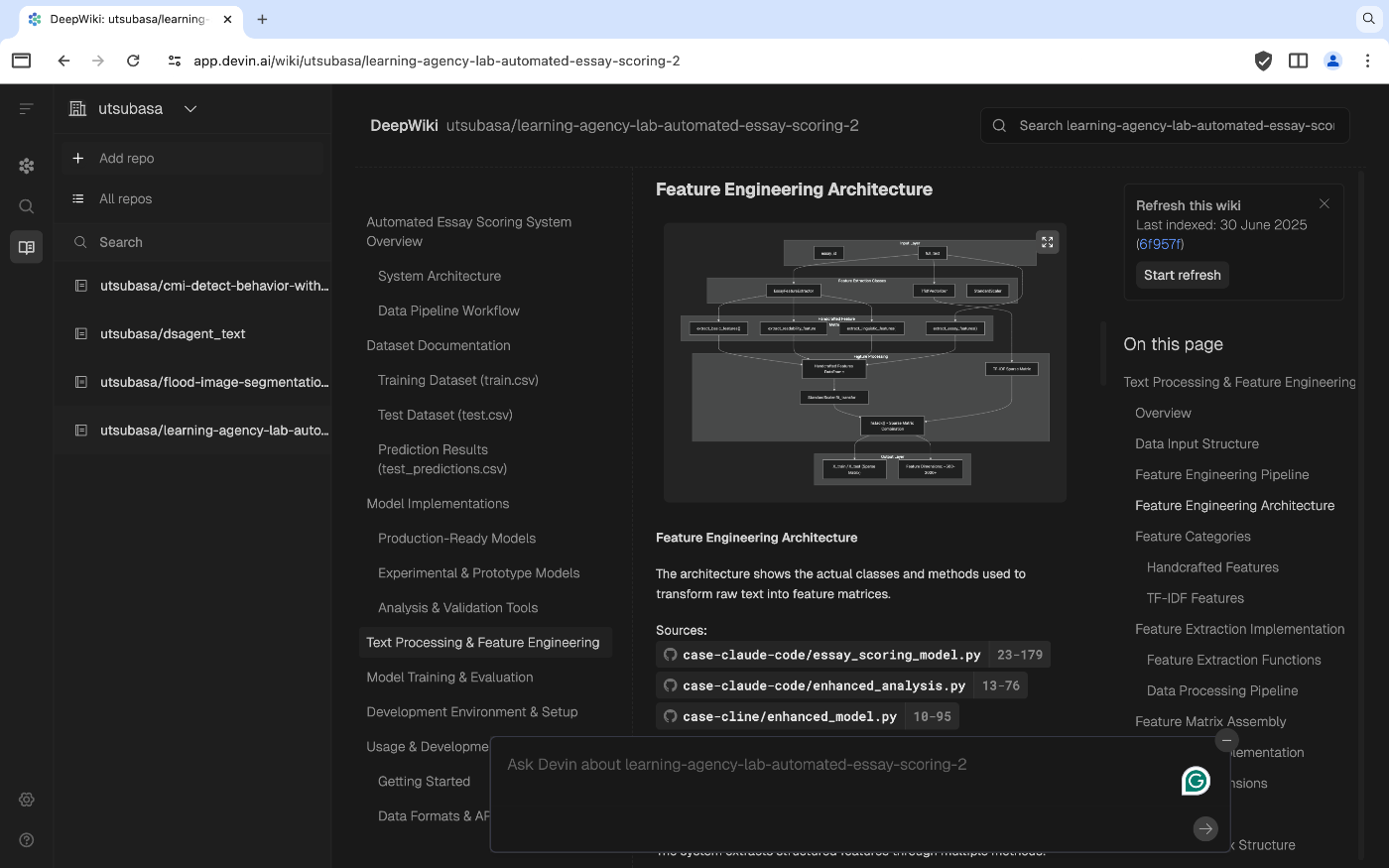The image size is (1389, 868).
Task: Click the DeepWiki title link
Action: [x=404, y=126]
